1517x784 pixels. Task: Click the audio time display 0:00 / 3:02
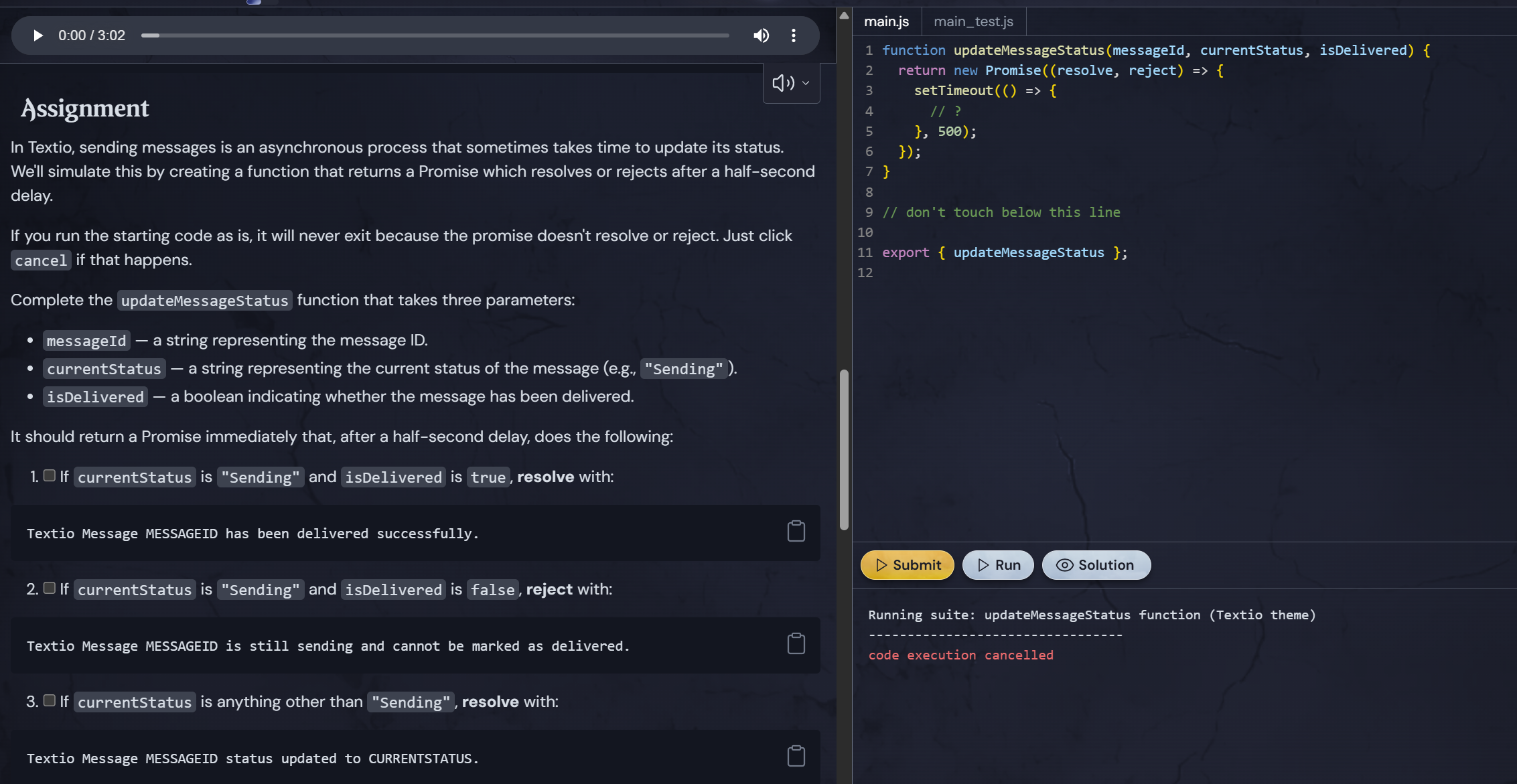(x=92, y=35)
